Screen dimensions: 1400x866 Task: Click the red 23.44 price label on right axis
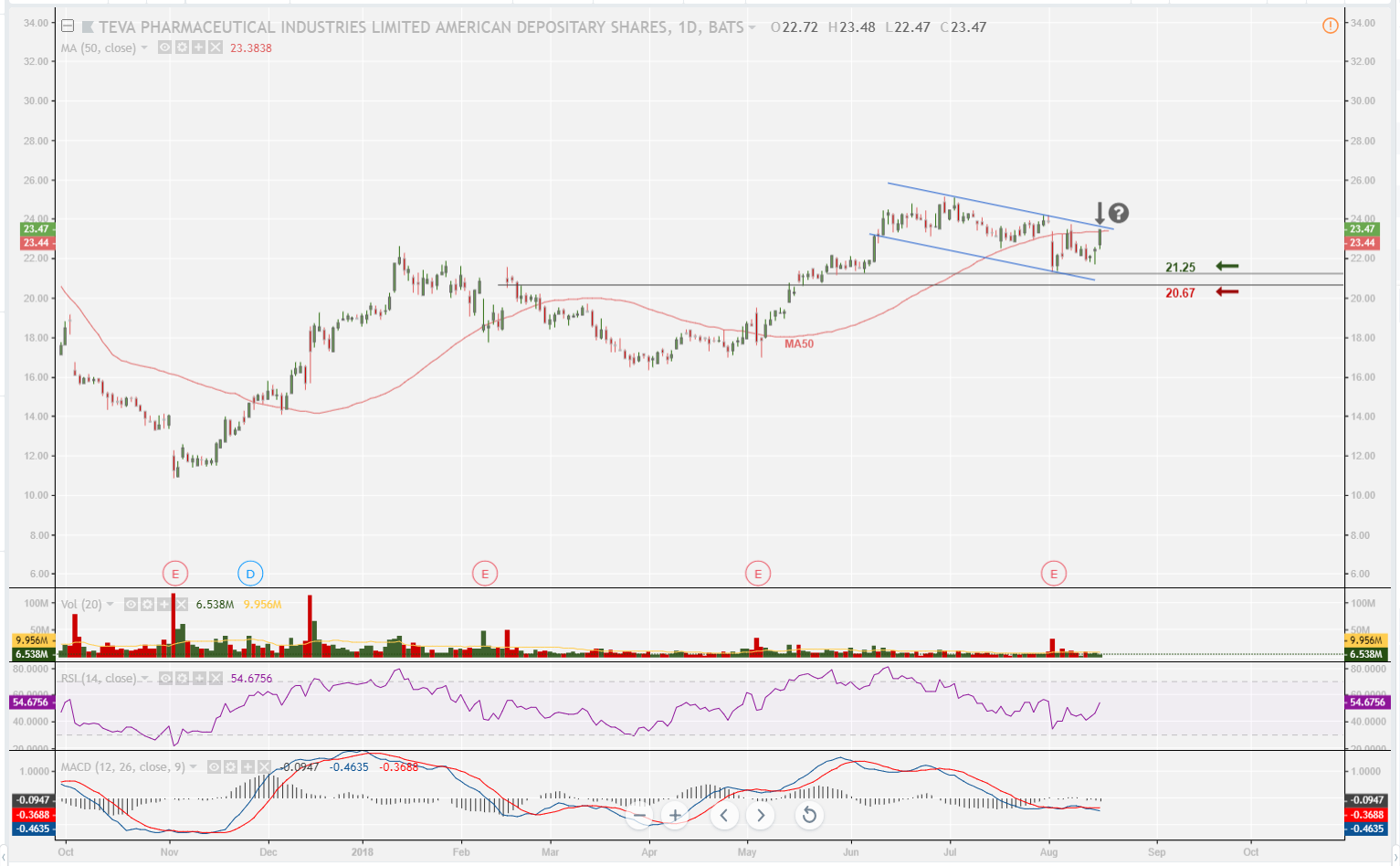(1362, 243)
